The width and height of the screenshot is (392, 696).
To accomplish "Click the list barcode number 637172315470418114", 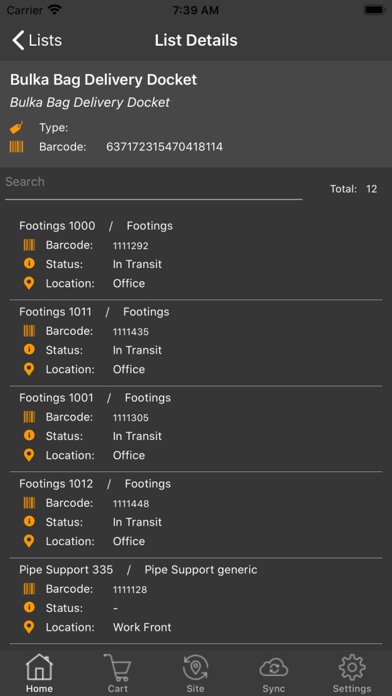I will [164, 147].
